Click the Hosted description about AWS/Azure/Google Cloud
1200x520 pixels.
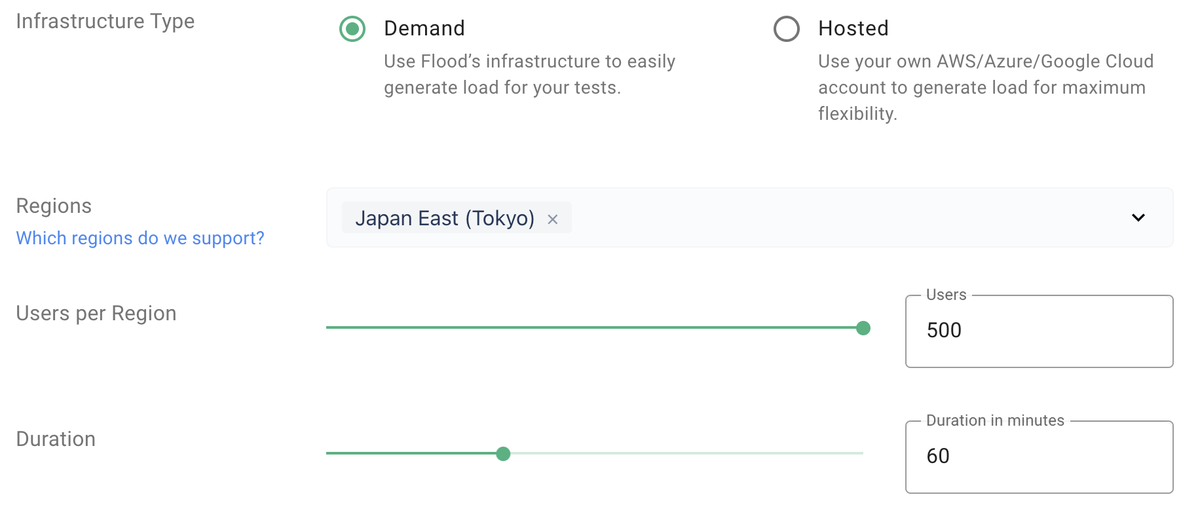pyautogui.click(x=986, y=88)
